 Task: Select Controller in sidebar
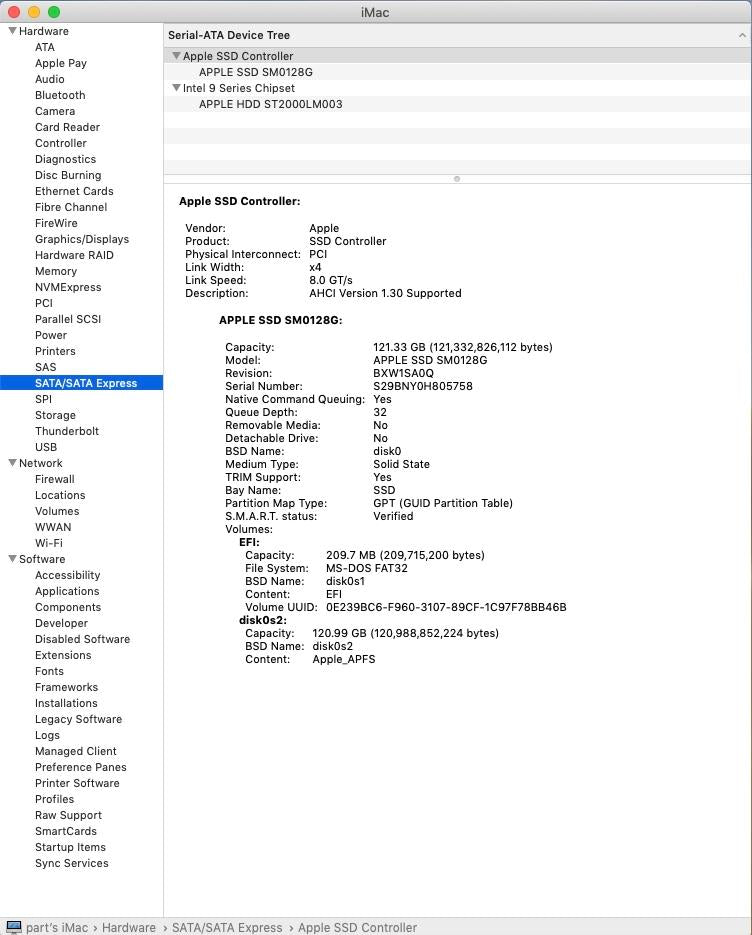[x=61, y=144]
